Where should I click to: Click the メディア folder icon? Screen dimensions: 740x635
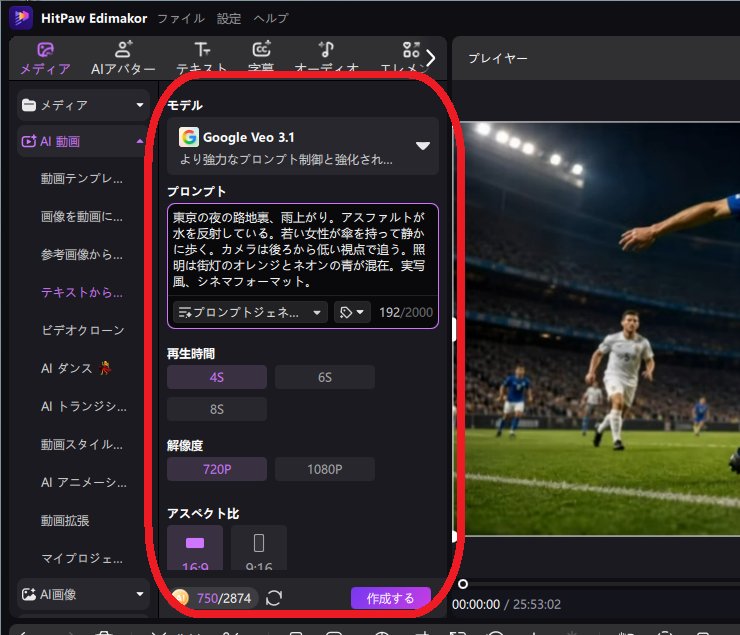tap(29, 105)
